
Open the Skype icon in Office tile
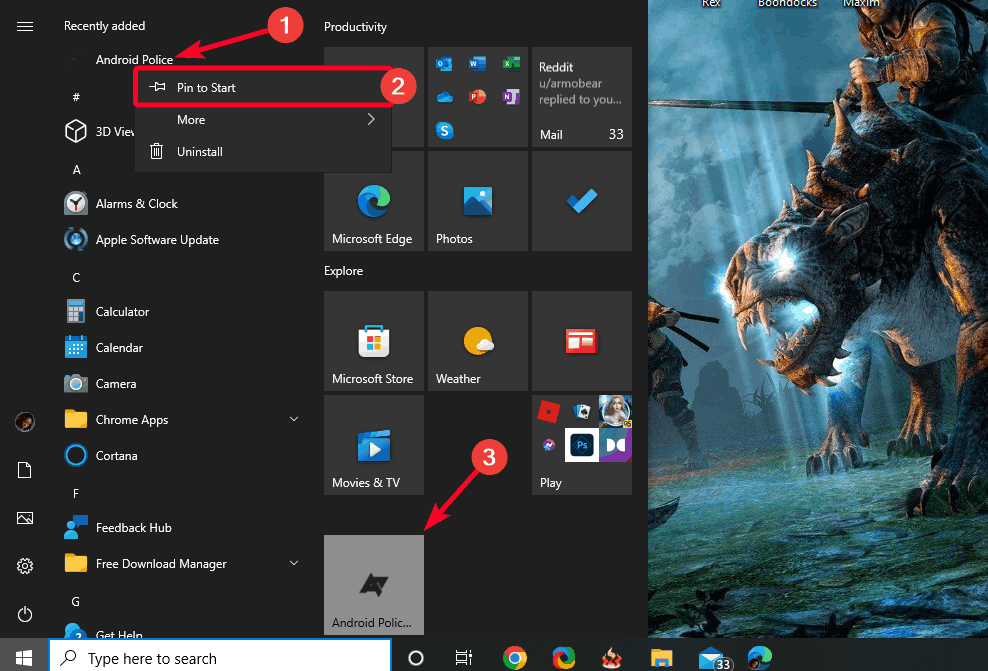(445, 130)
